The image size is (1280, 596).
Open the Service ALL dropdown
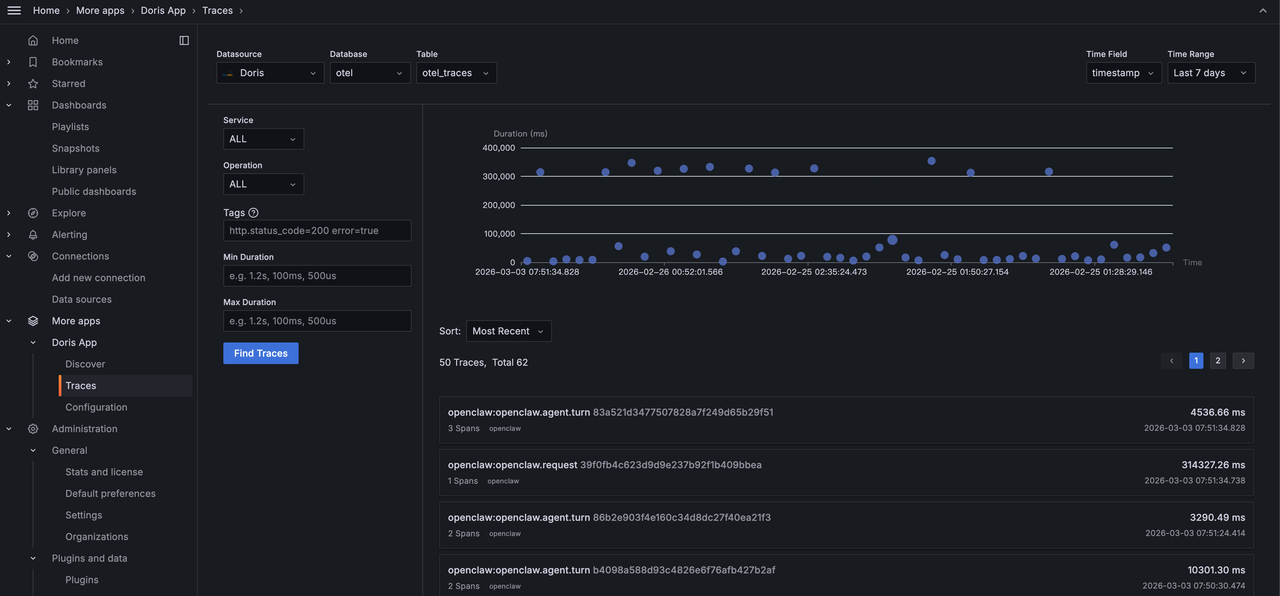(263, 139)
